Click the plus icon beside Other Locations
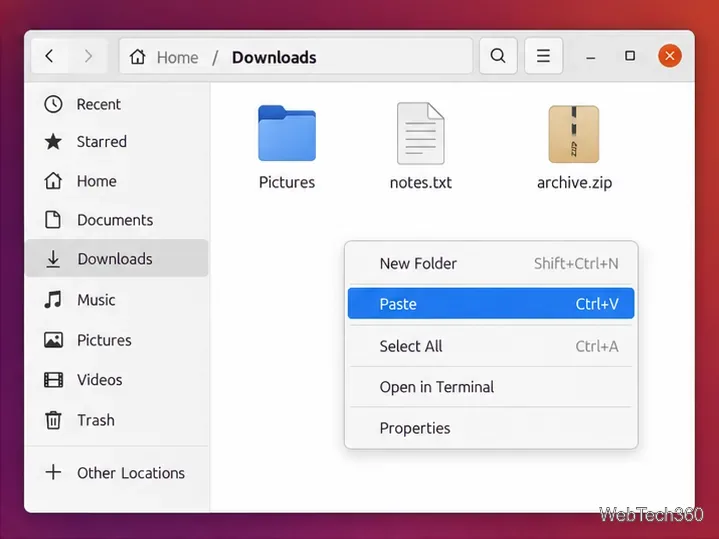This screenshot has height=539, width=719. pos(53,472)
